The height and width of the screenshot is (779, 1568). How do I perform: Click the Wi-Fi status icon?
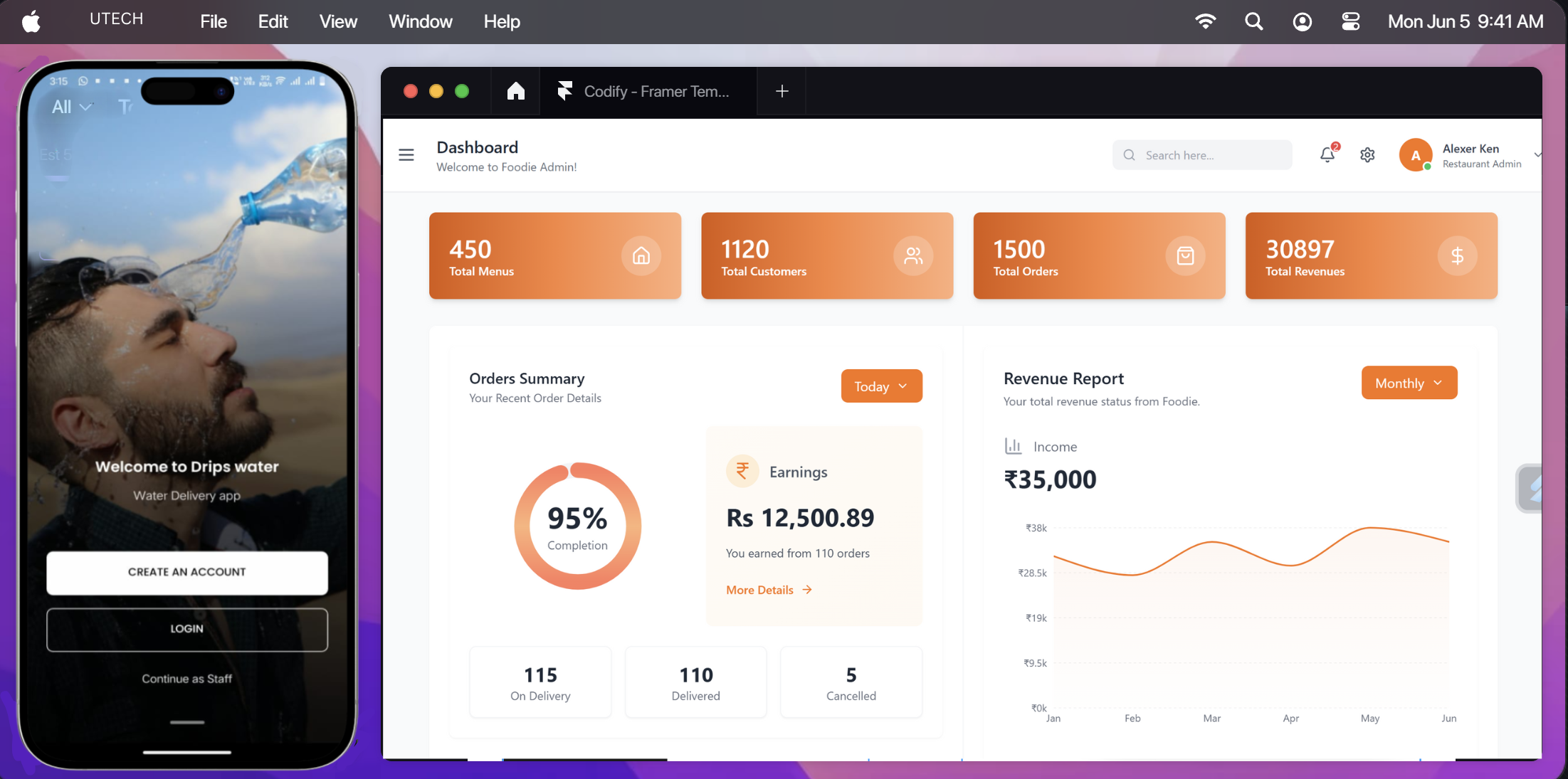point(1205,21)
